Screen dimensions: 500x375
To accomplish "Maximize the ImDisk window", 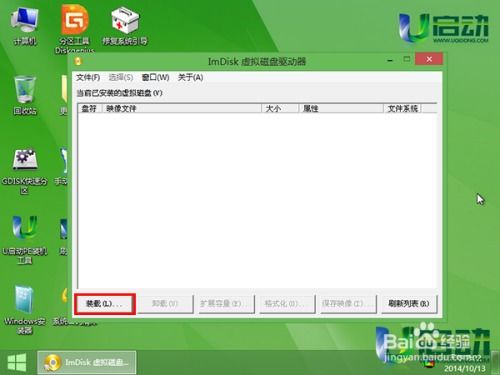I will pos(407,59).
